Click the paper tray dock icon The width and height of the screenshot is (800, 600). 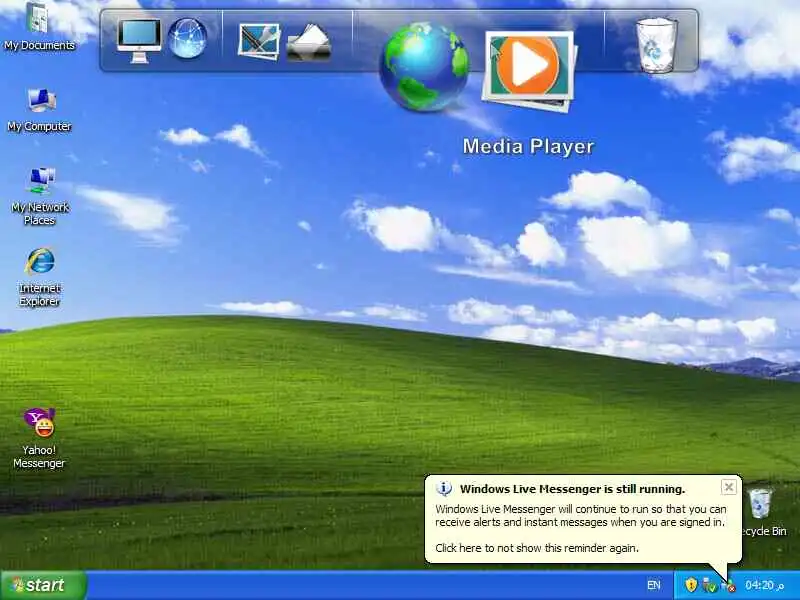pyautogui.click(x=309, y=43)
